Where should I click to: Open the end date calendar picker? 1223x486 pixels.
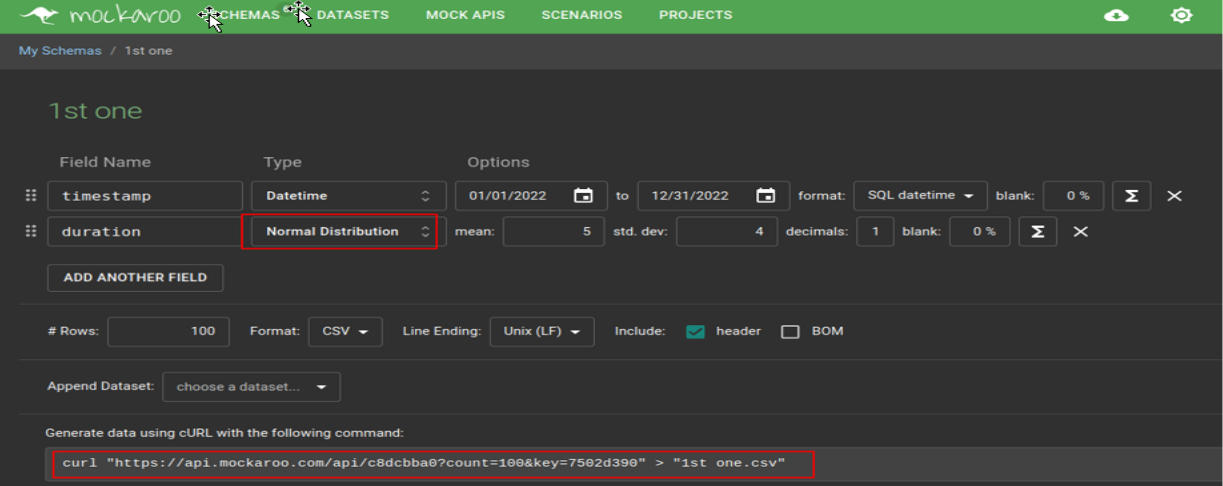(765, 196)
